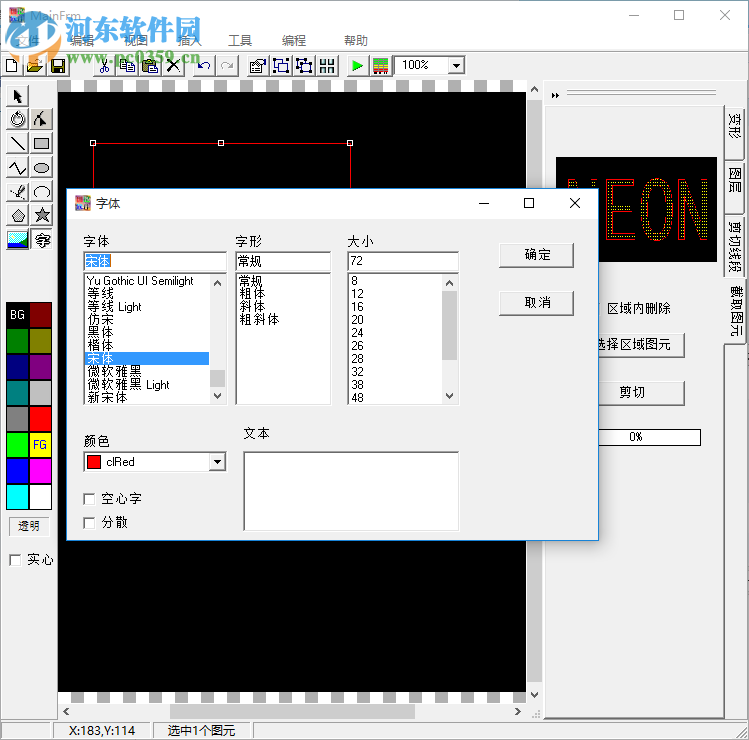Click the group objects toolbar icon

point(281,65)
